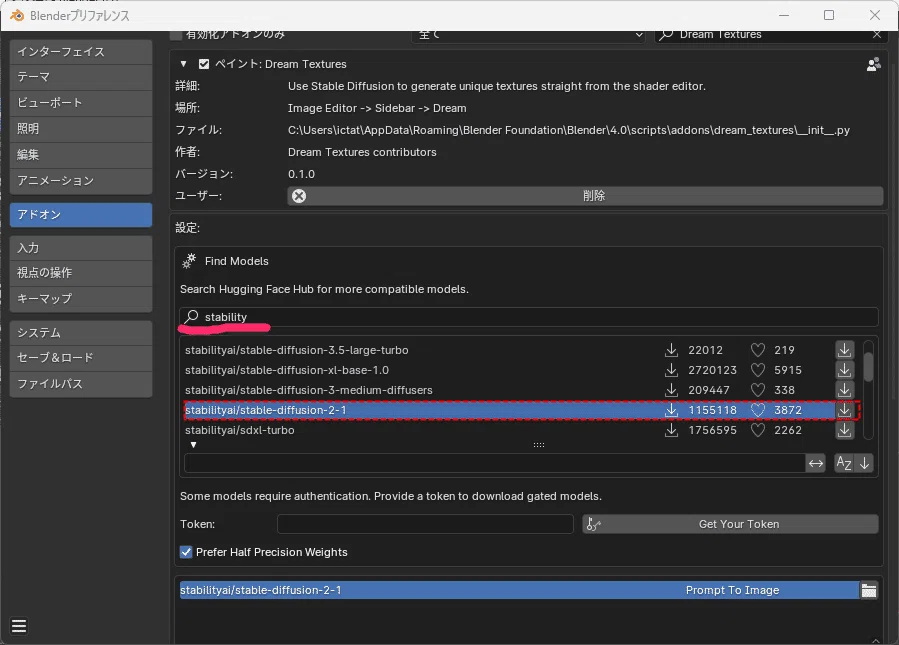
Task: Click the Get Your Token button
Action: 730,524
